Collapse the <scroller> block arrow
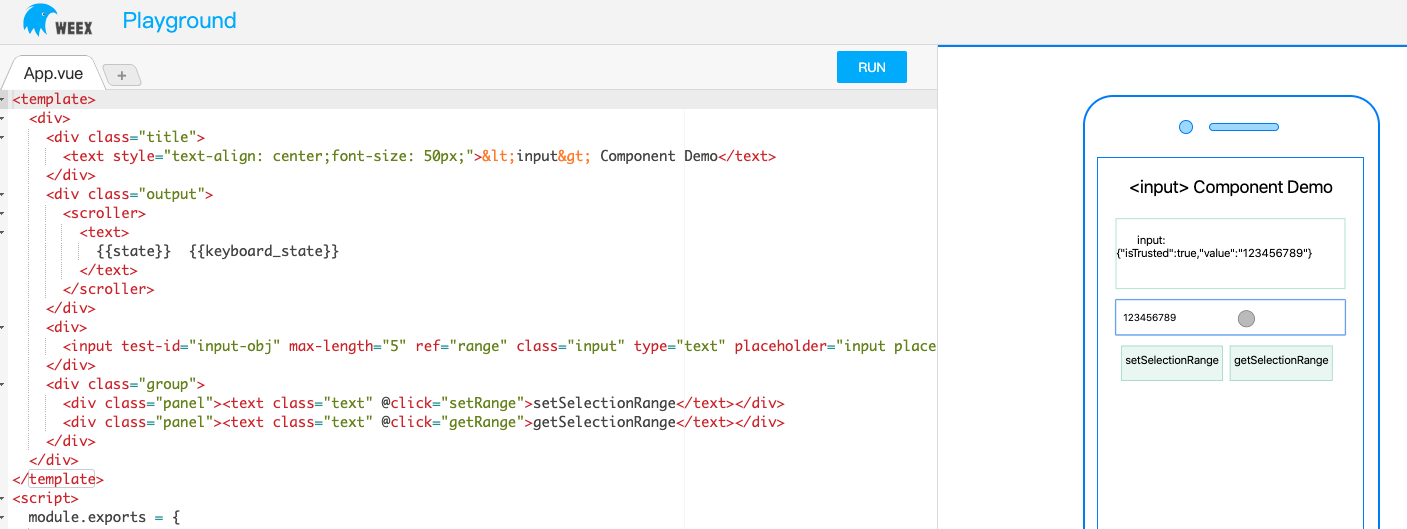This screenshot has width=1407, height=529. pos(3,214)
